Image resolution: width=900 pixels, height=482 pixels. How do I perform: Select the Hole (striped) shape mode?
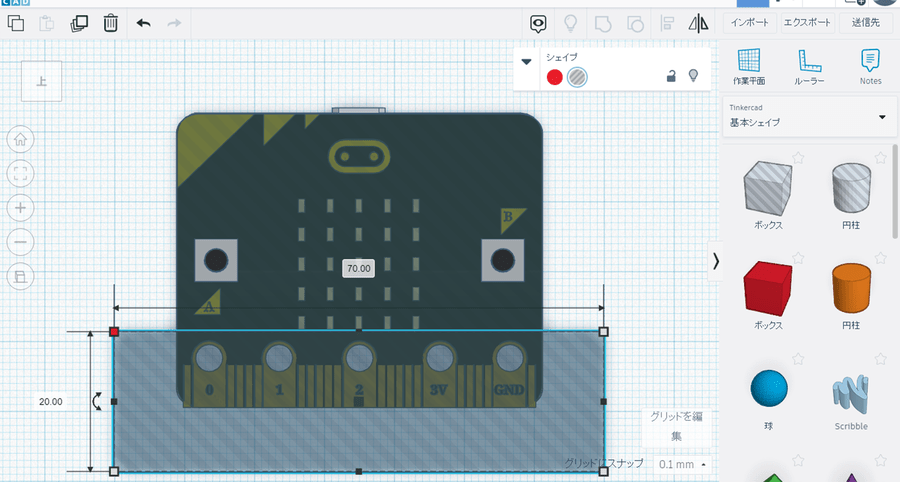coord(577,77)
